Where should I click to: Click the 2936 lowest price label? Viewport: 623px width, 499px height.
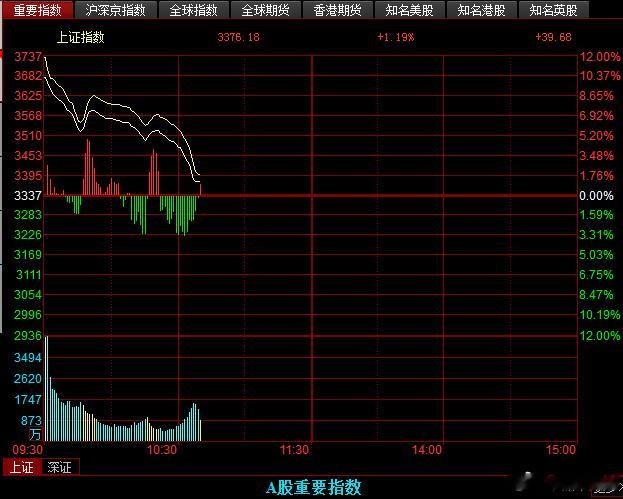tap(28, 336)
